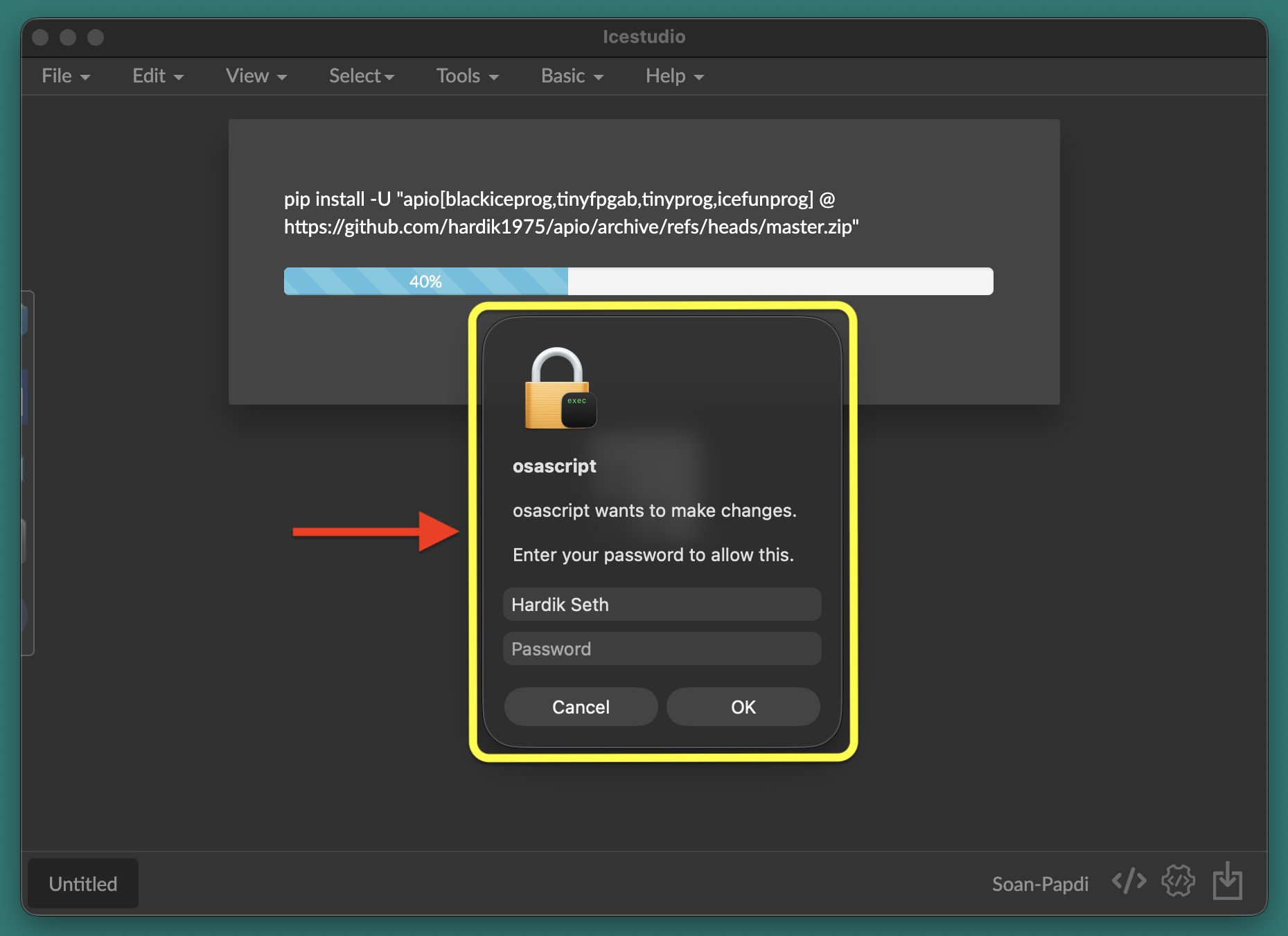The height and width of the screenshot is (936, 1288).
Task: Click the upload download-arrow icon in the footer
Action: point(1228,881)
